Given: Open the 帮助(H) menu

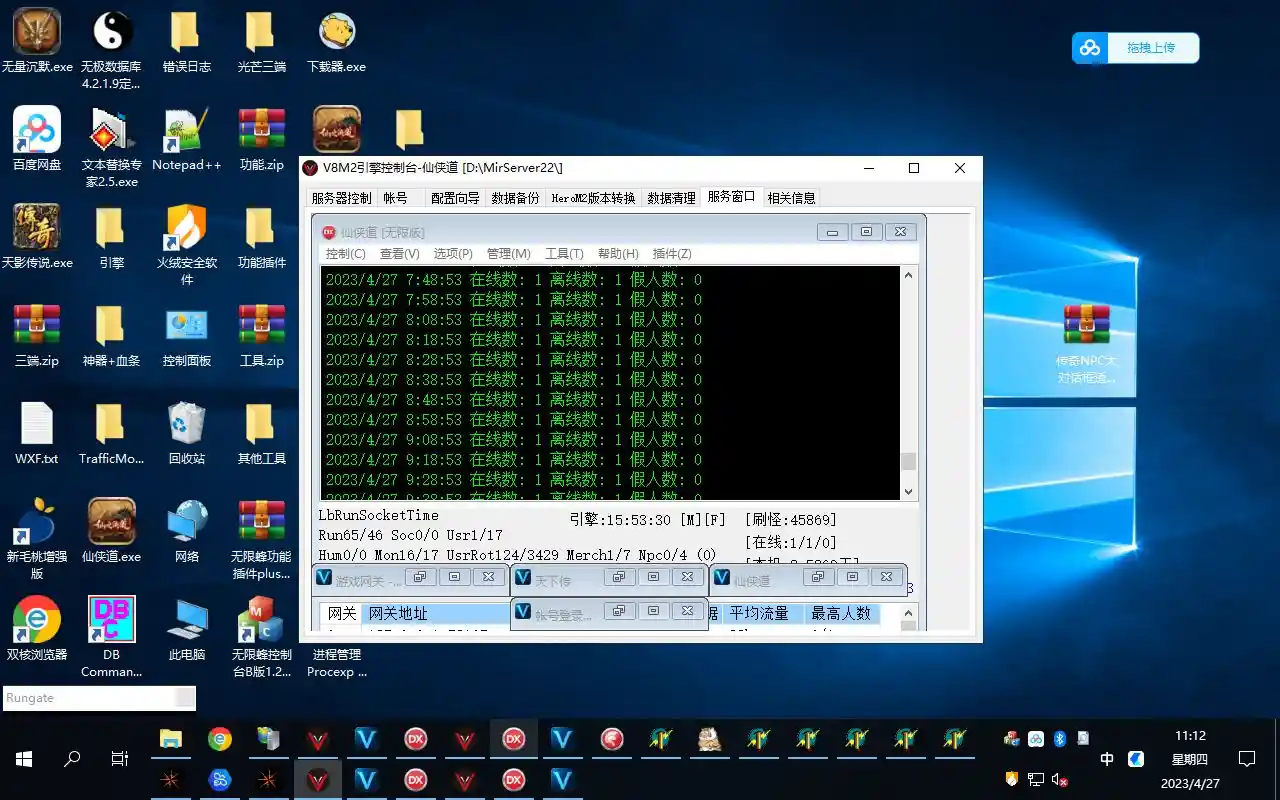Looking at the screenshot, I should 617,254.
